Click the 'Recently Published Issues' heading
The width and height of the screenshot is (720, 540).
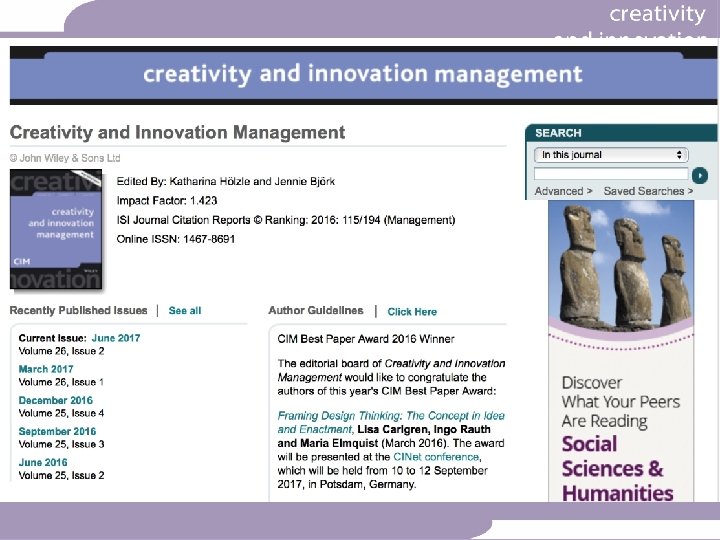(79, 310)
